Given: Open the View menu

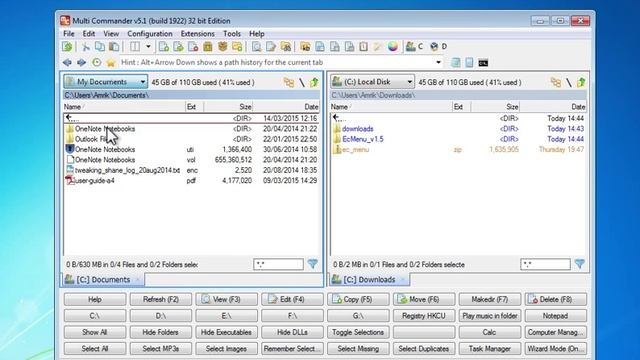Looking at the screenshot, I should pos(111,33).
